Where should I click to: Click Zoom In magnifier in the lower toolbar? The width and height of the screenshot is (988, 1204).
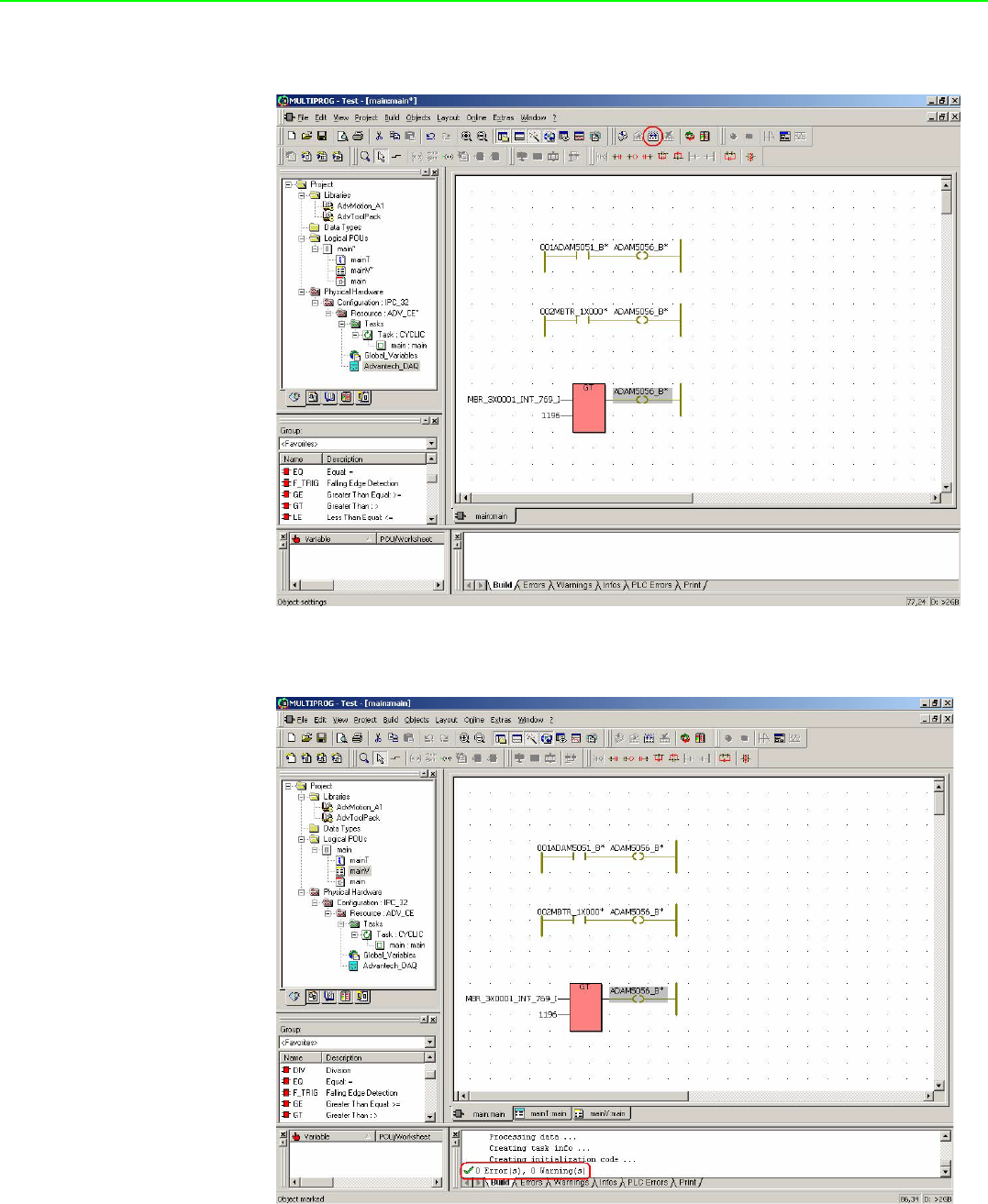[x=464, y=738]
